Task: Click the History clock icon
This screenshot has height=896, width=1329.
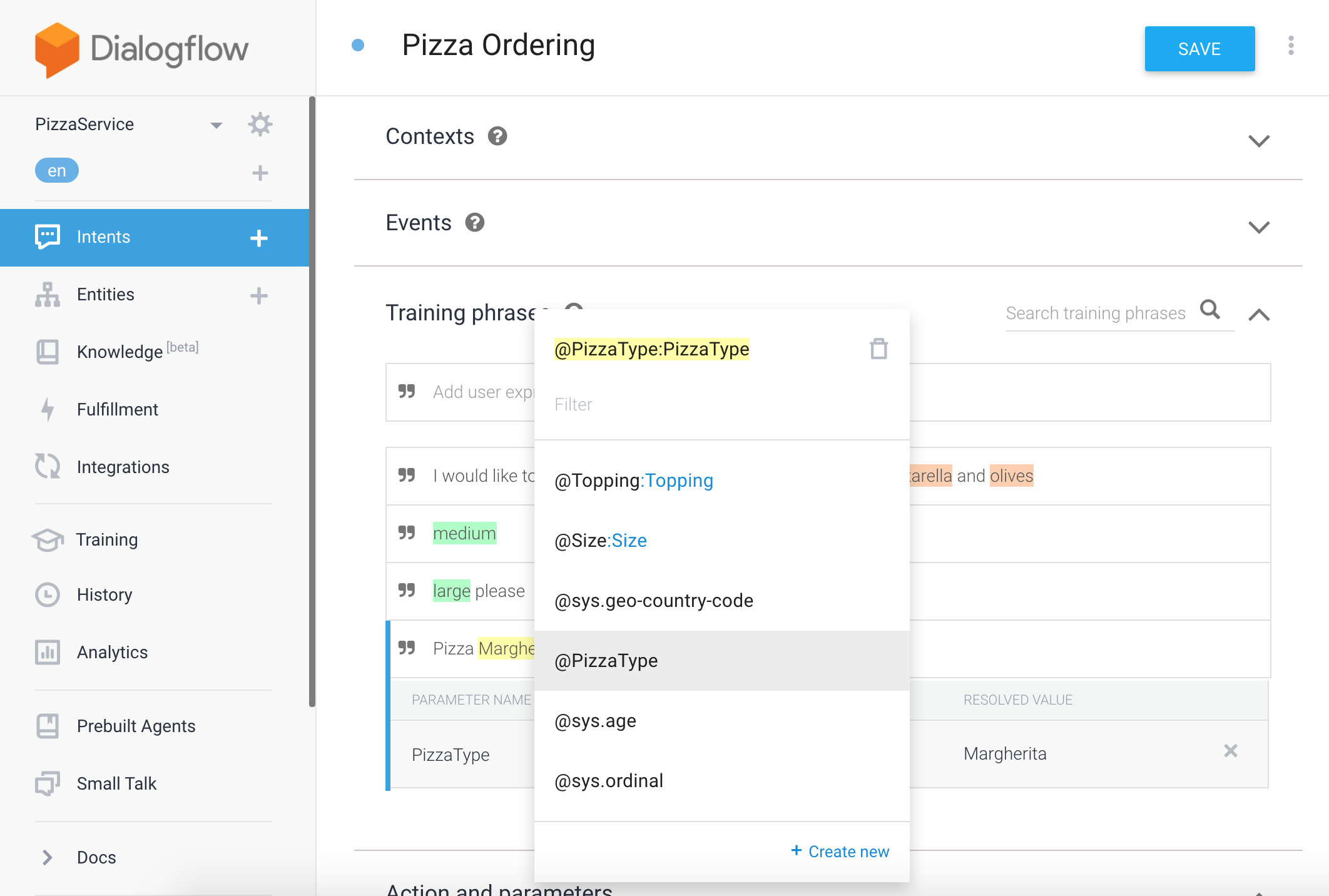Action: click(x=48, y=594)
